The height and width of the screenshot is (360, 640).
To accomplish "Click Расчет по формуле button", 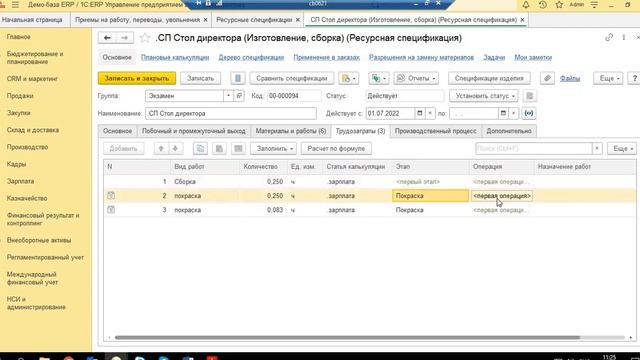I will pos(336,149).
